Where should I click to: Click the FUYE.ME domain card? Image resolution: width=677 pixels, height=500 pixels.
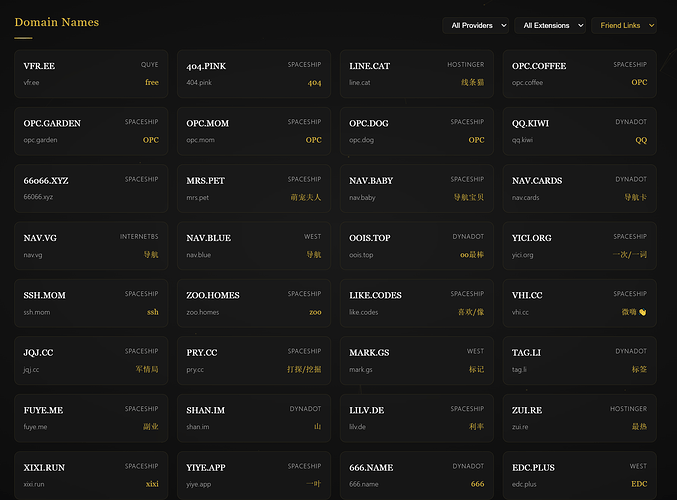point(91,418)
